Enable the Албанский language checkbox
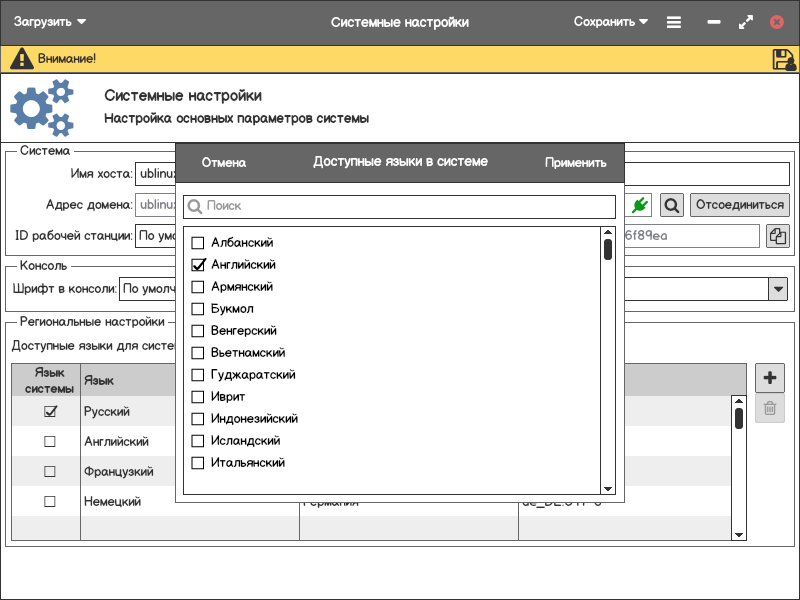 coord(198,243)
